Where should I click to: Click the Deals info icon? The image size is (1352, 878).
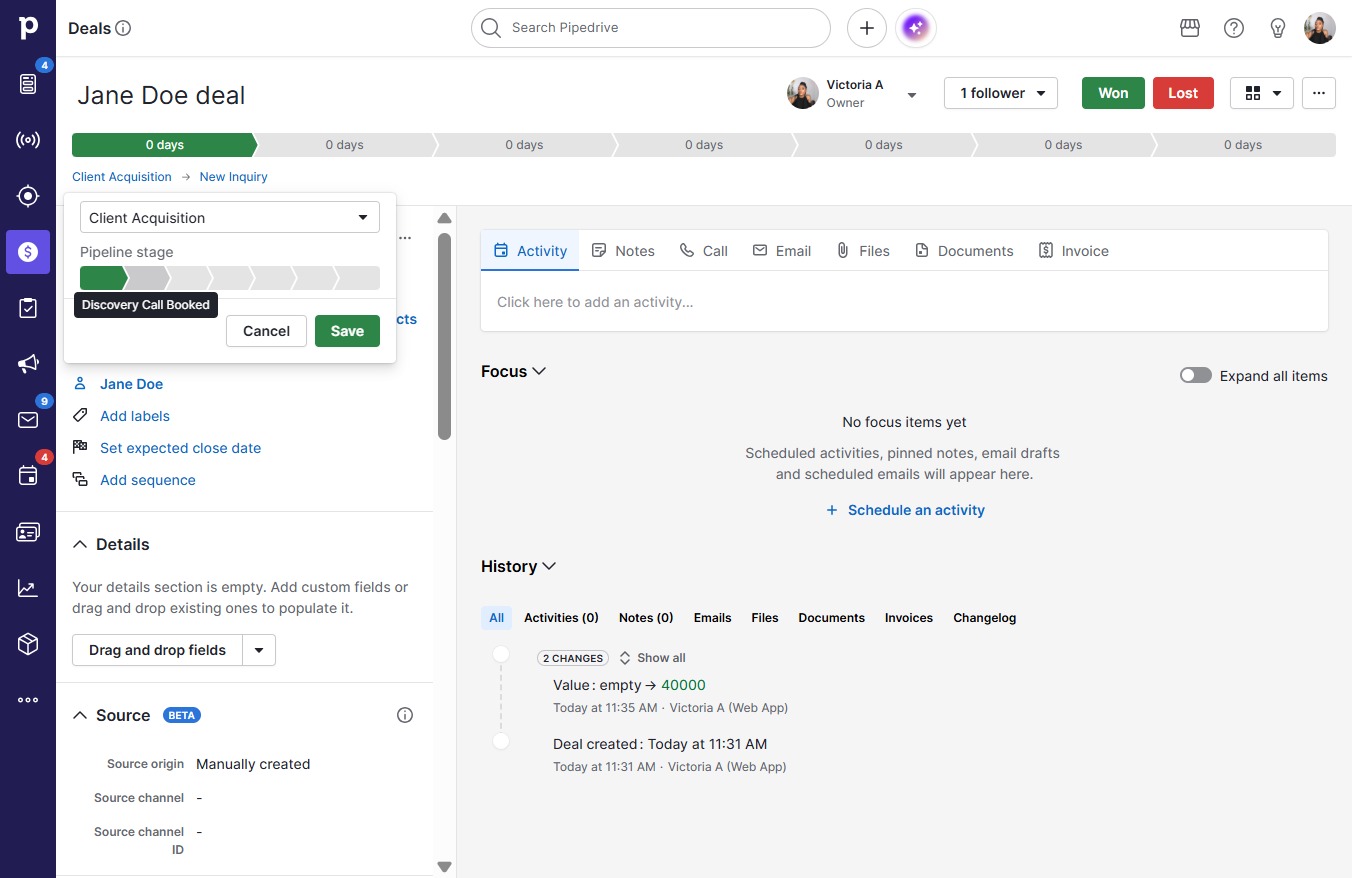click(123, 28)
